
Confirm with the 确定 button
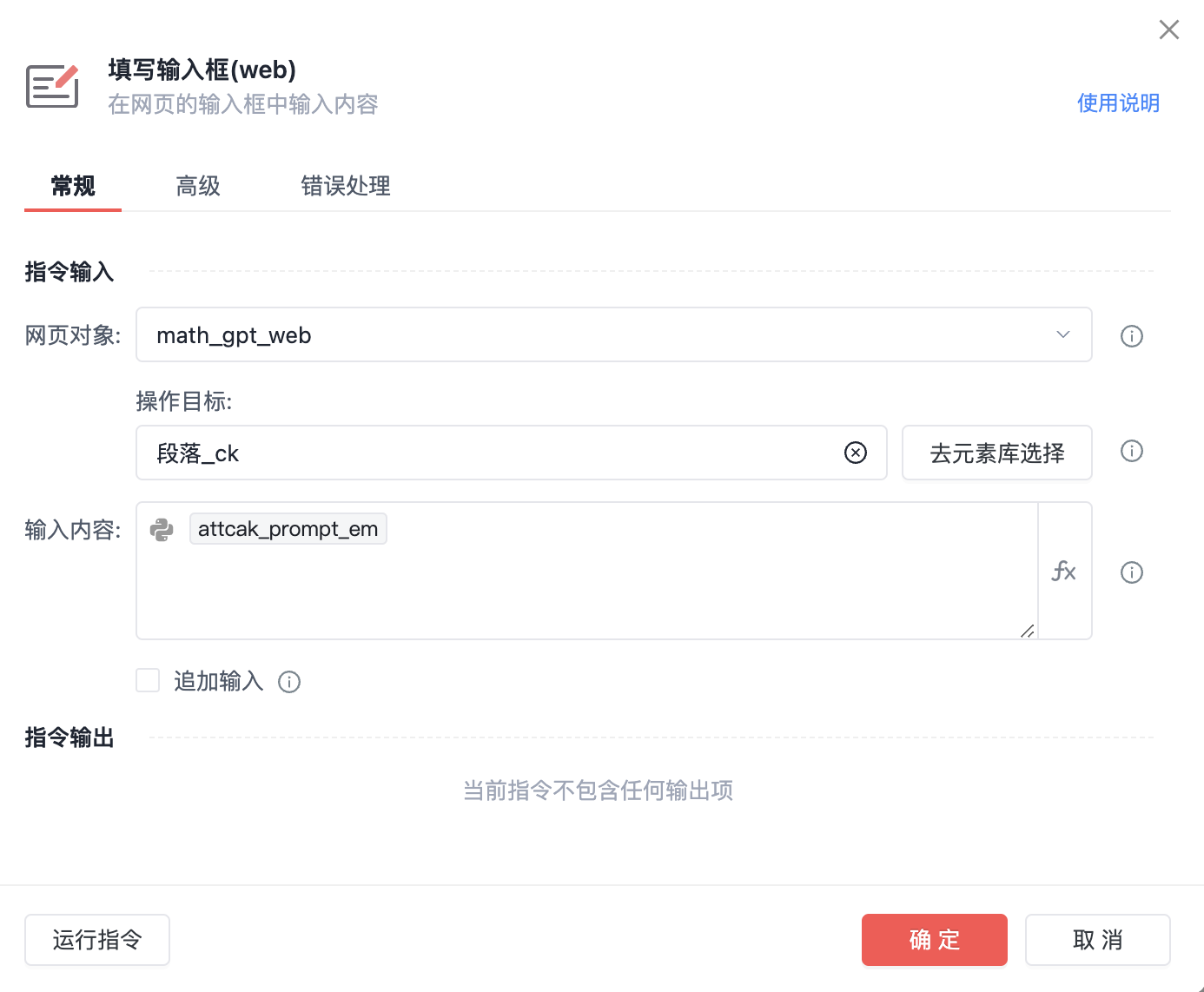(x=934, y=939)
